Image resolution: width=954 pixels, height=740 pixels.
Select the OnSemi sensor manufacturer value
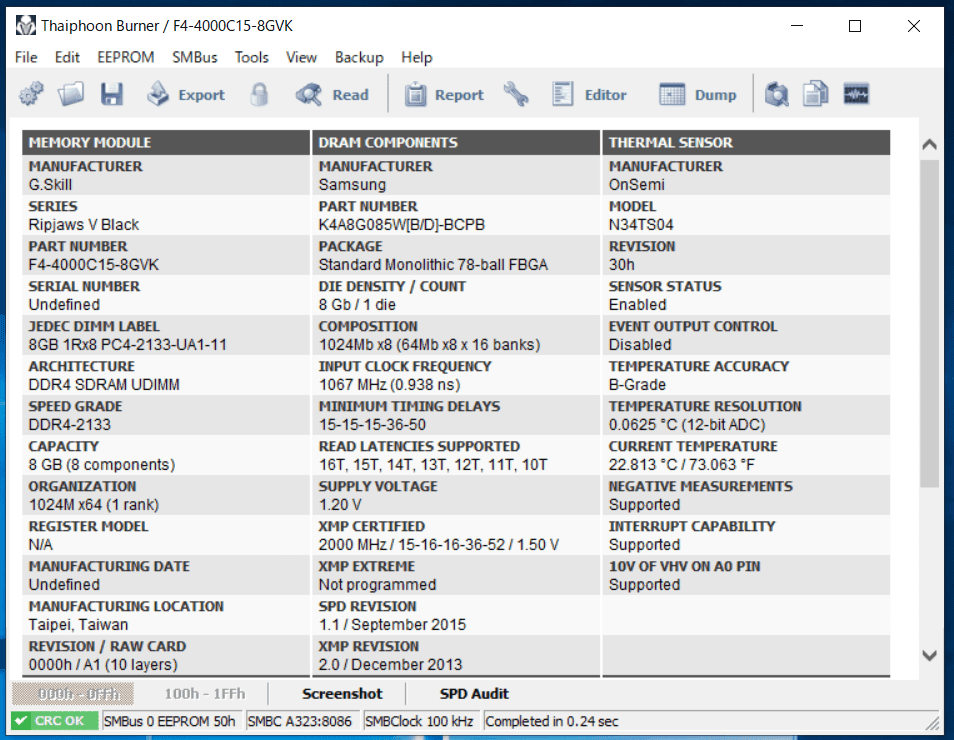pos(636,184)
